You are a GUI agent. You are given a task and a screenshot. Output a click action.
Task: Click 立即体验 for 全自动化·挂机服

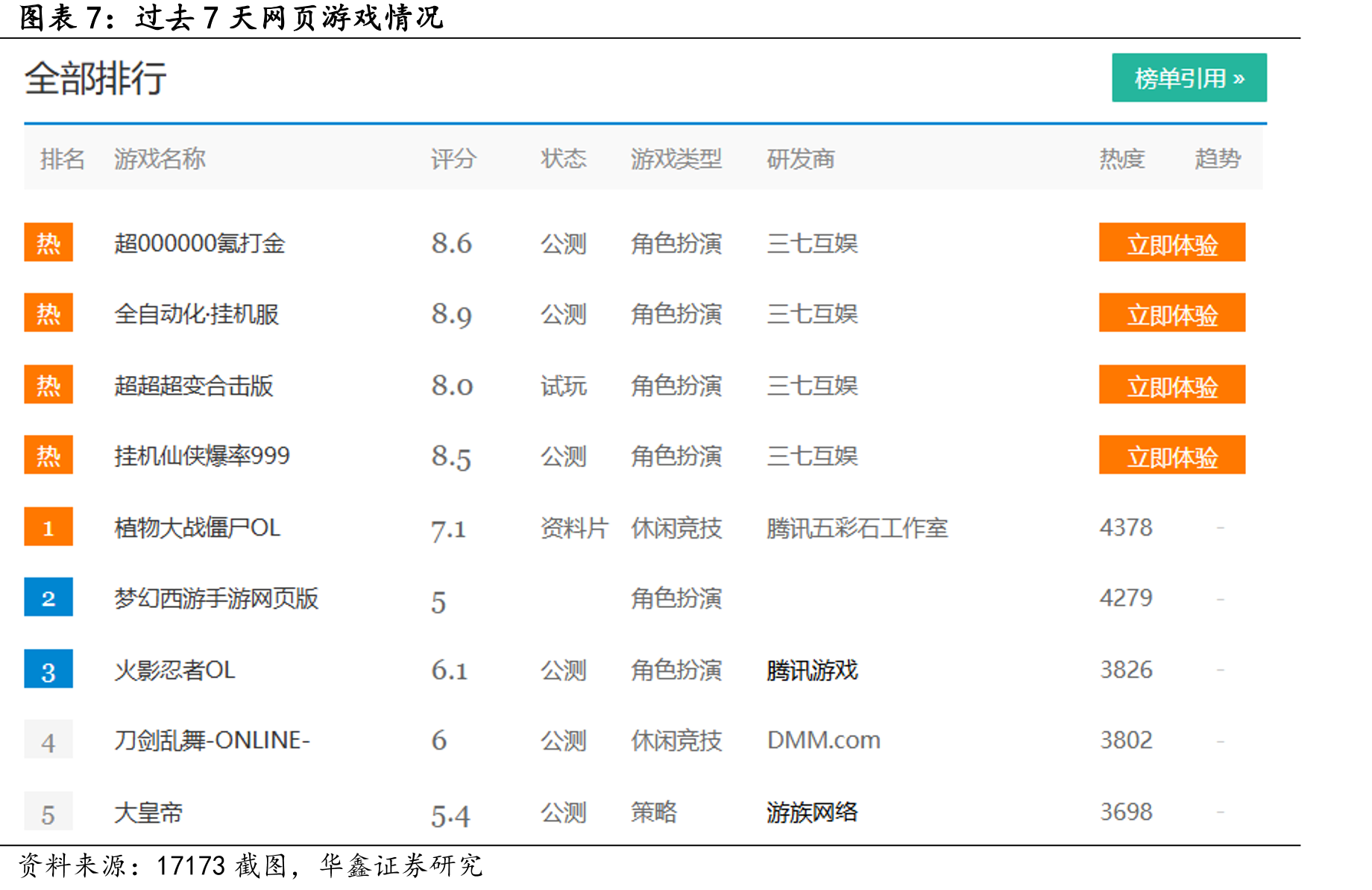pyautogui.click(x=1171, y=313)
